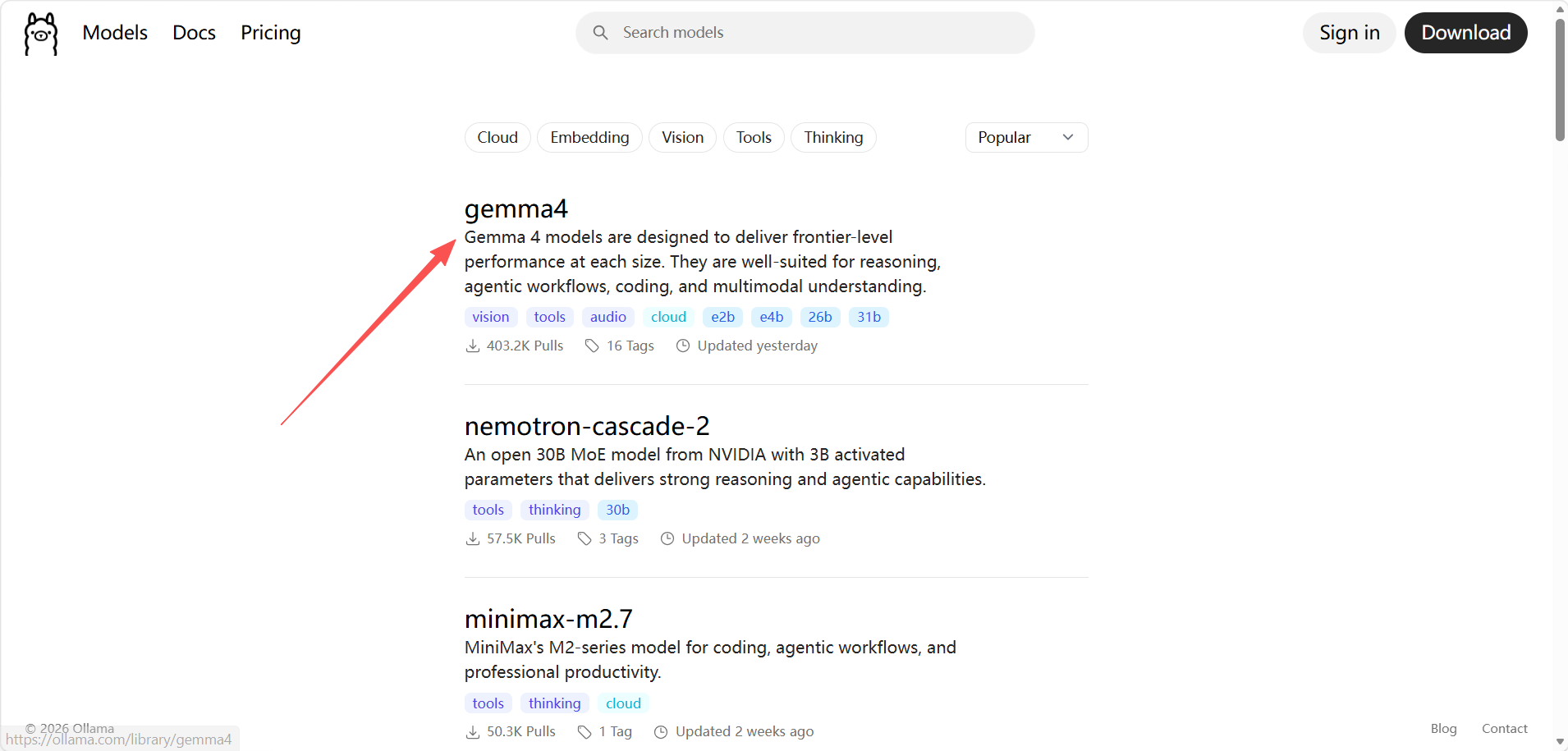The width and height of the screenshot is (1568, 751).
Task: Click the Download button
Action: click(1466, 33)
